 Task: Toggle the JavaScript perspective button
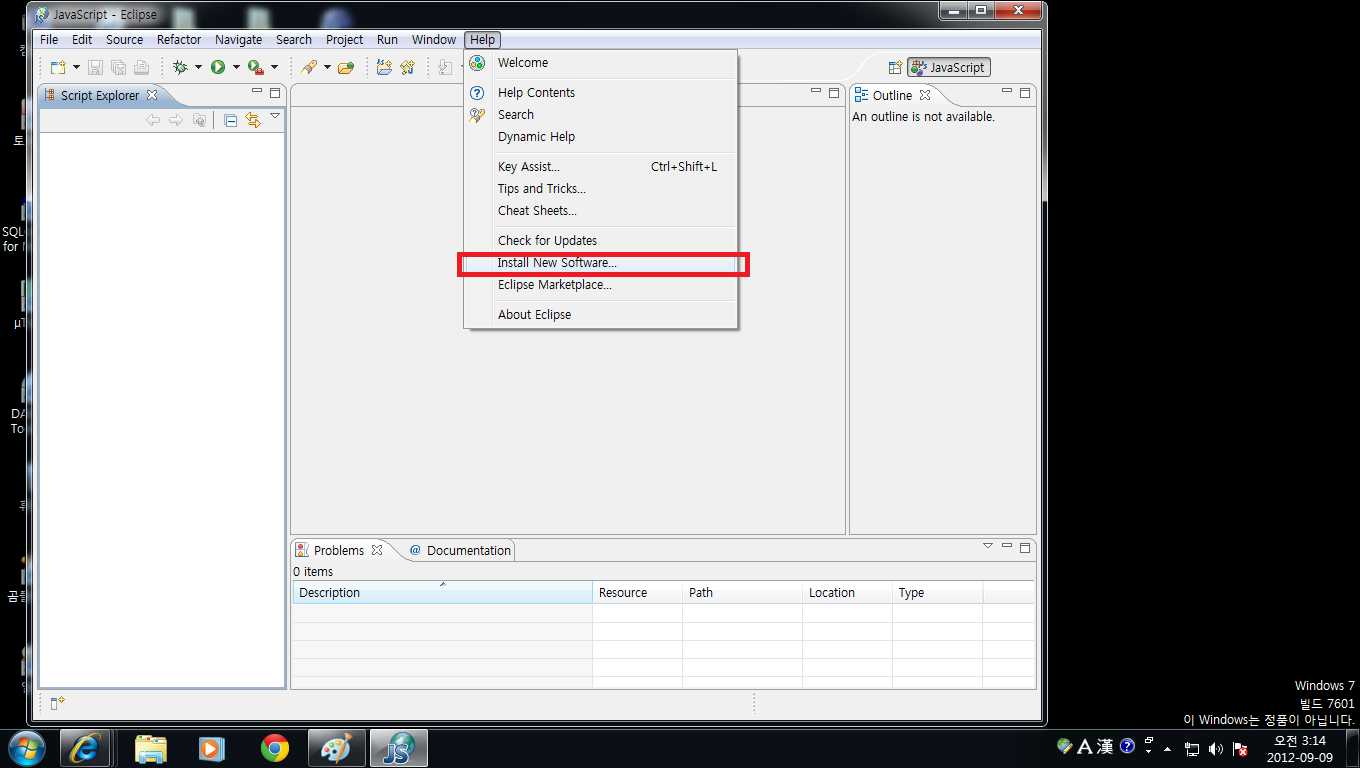(x=948, y=68)
